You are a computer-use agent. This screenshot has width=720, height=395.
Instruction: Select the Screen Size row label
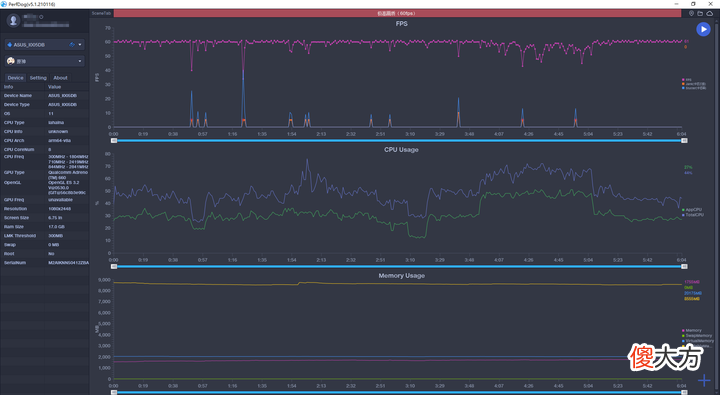click(x=17, y=218)
